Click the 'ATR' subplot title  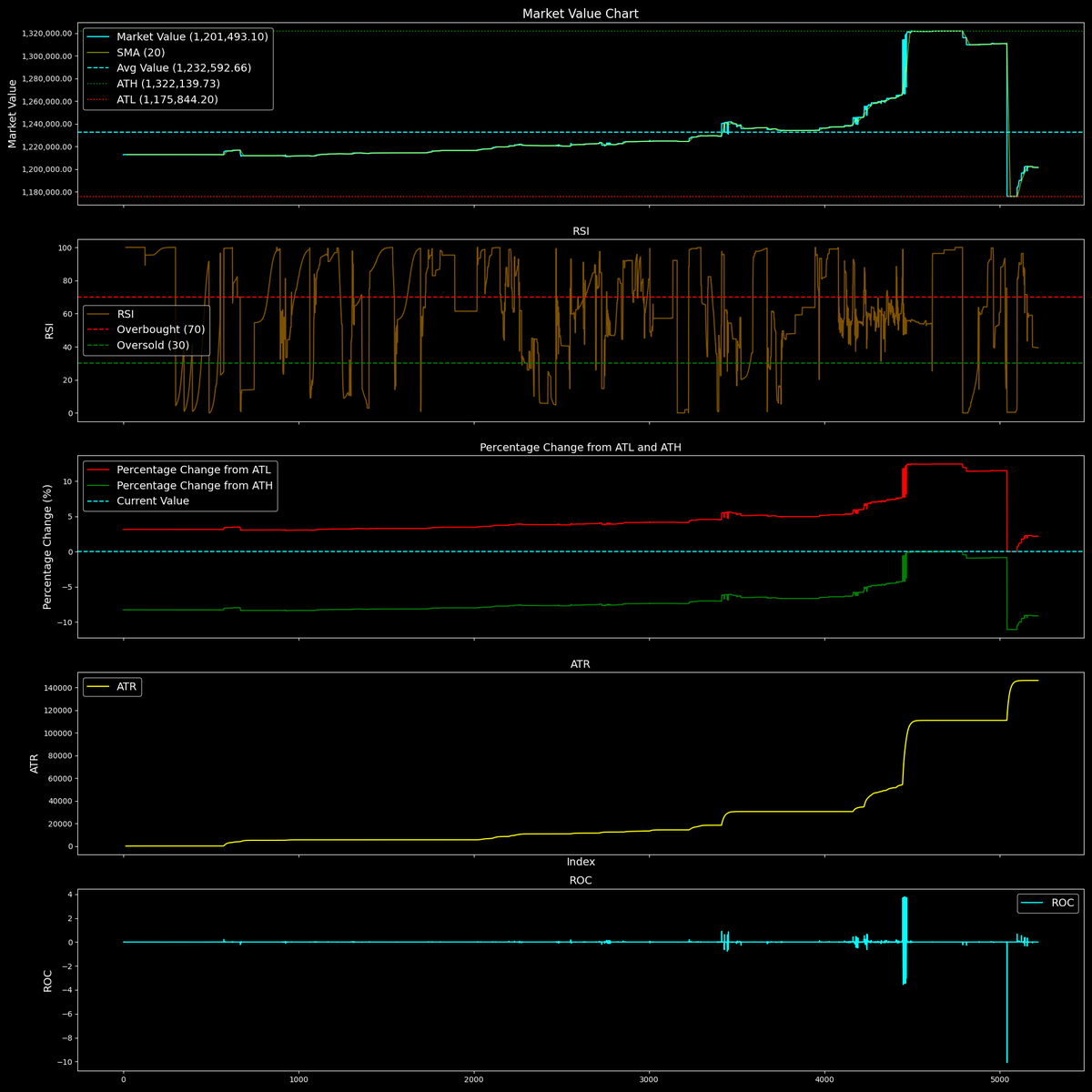[x=580, y=664]
